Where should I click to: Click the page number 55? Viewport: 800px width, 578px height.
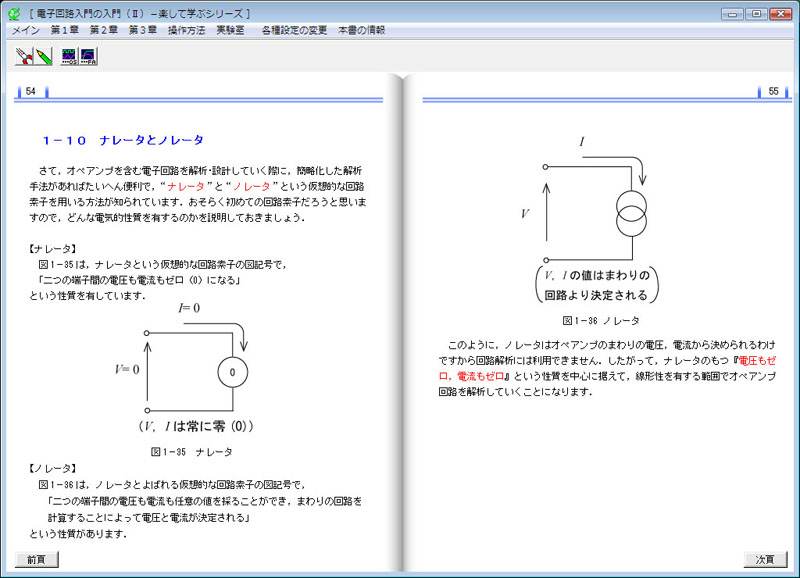tap(773, 91)
